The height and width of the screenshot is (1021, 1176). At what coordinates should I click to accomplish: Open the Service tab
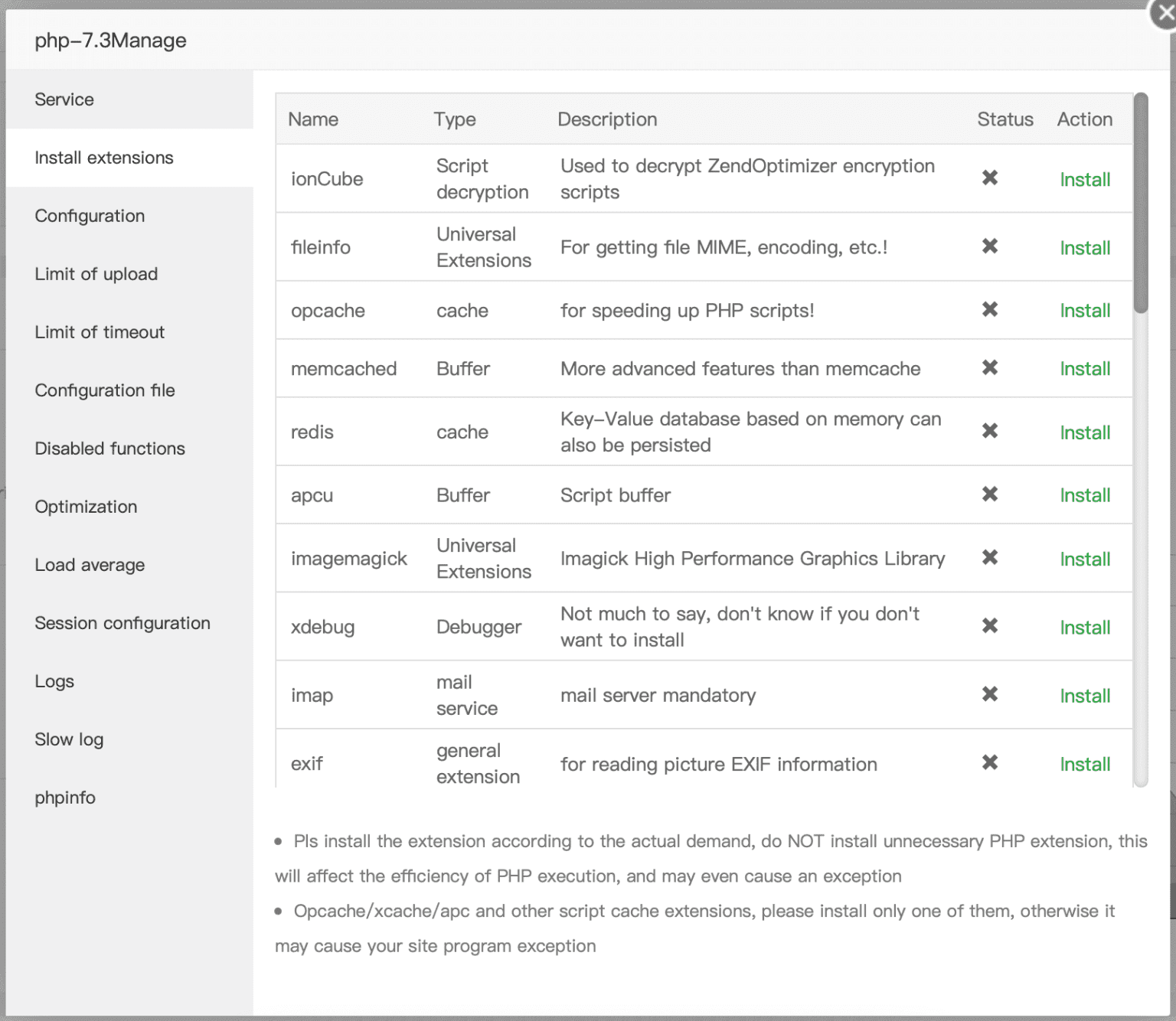point(64,99)
